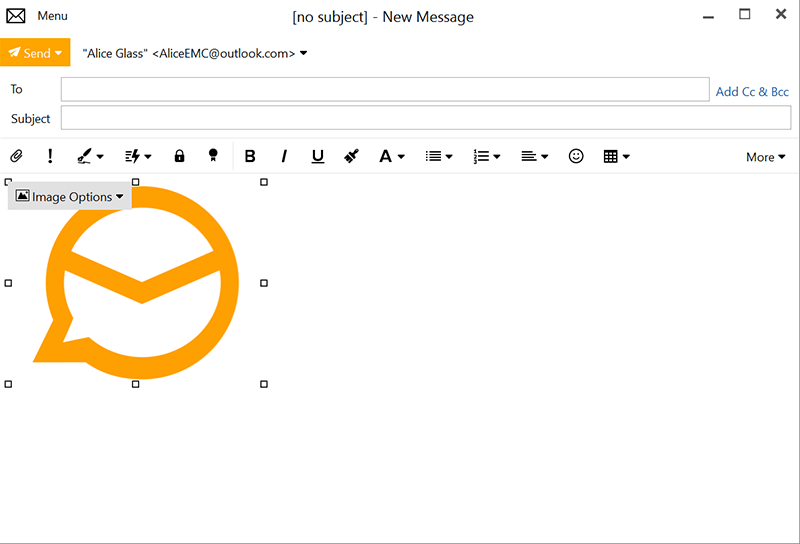
Task: Click the quick text lightning icon
Action: pos(133,156)
